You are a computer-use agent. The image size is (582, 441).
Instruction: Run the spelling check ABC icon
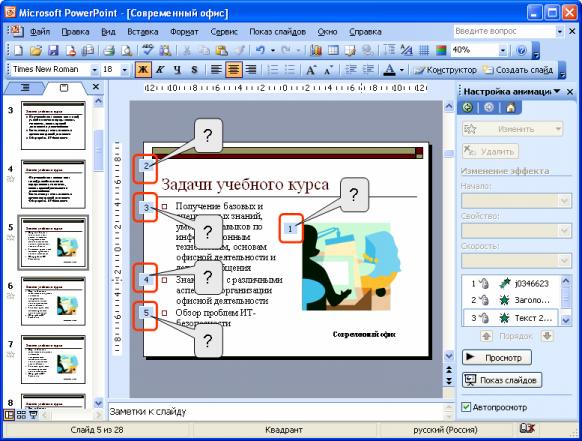point(148,50)
